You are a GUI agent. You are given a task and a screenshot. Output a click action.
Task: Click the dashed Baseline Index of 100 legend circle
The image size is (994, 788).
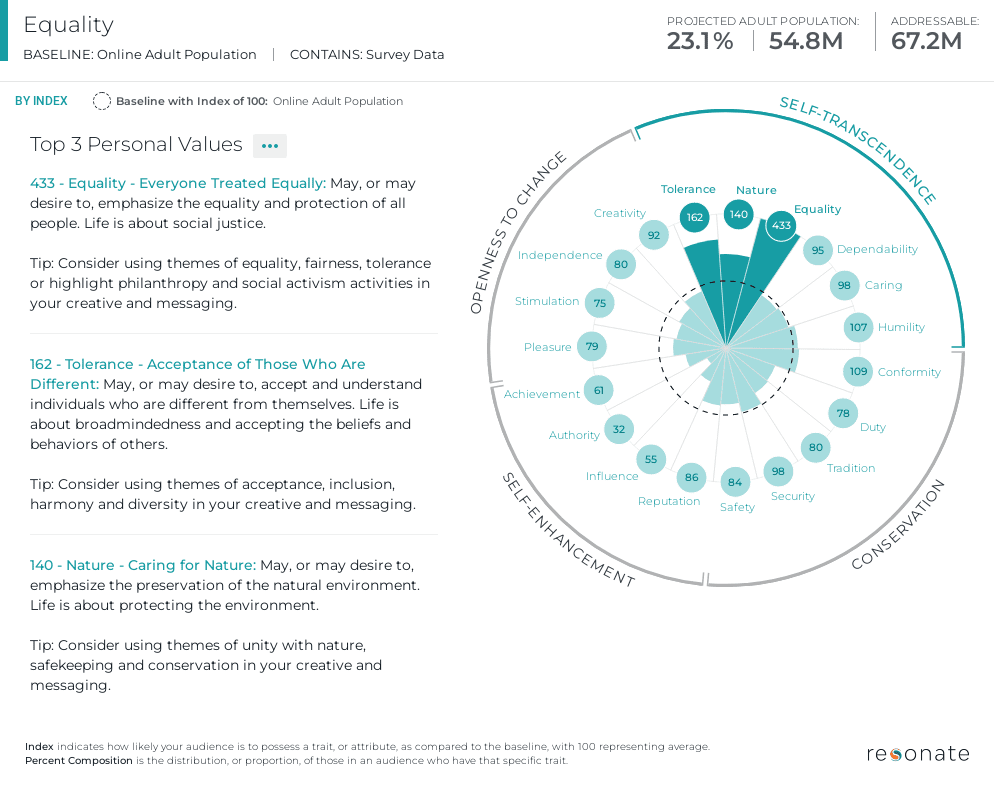pos(101,101)
